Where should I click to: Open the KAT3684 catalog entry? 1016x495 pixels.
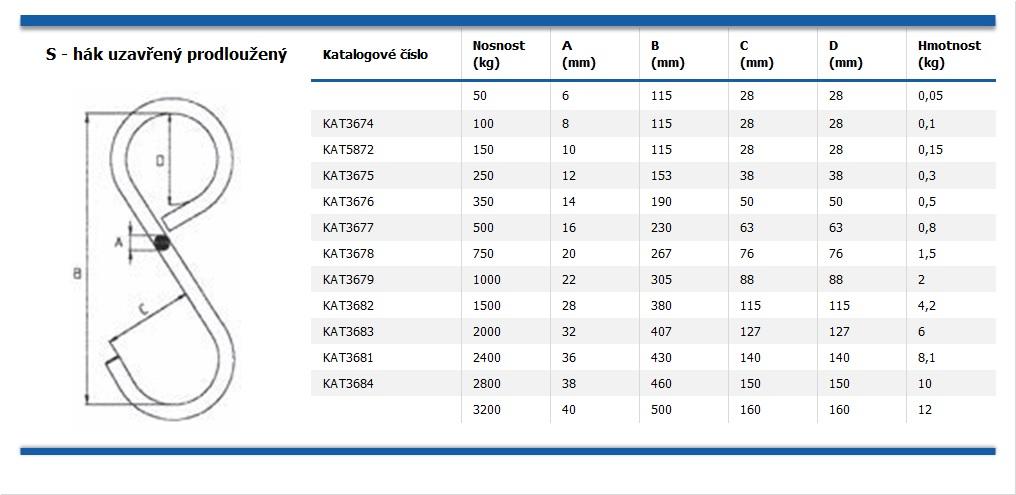pyautogui.click(x=346, y=383)
